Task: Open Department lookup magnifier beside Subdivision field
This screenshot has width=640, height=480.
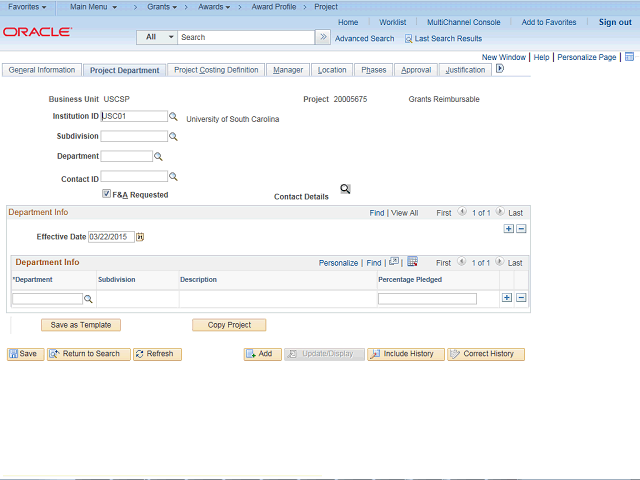Action: [158, 156]
